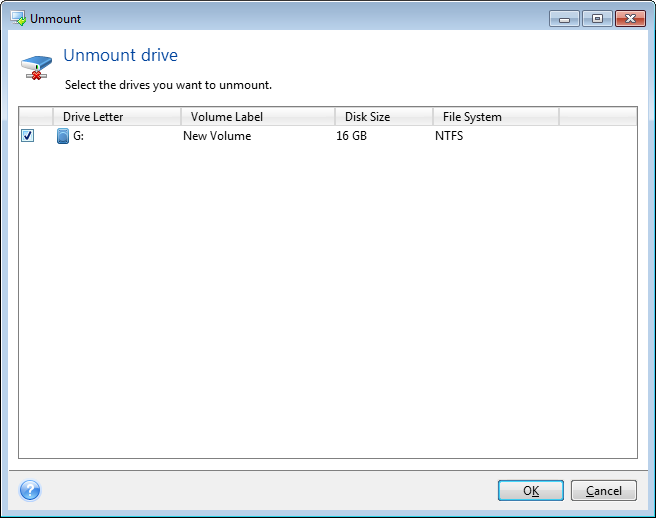The height and width of the screenshot is (518, 656).
Task: Sort by Volume Label column header
Action: (x=257, y=117)
